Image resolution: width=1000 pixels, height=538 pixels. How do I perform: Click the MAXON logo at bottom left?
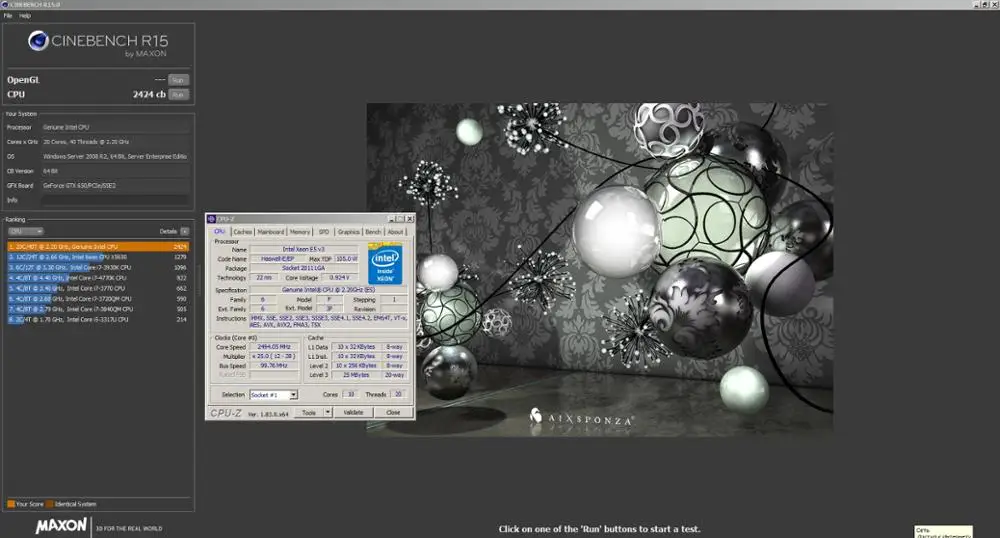coord(60,526)
